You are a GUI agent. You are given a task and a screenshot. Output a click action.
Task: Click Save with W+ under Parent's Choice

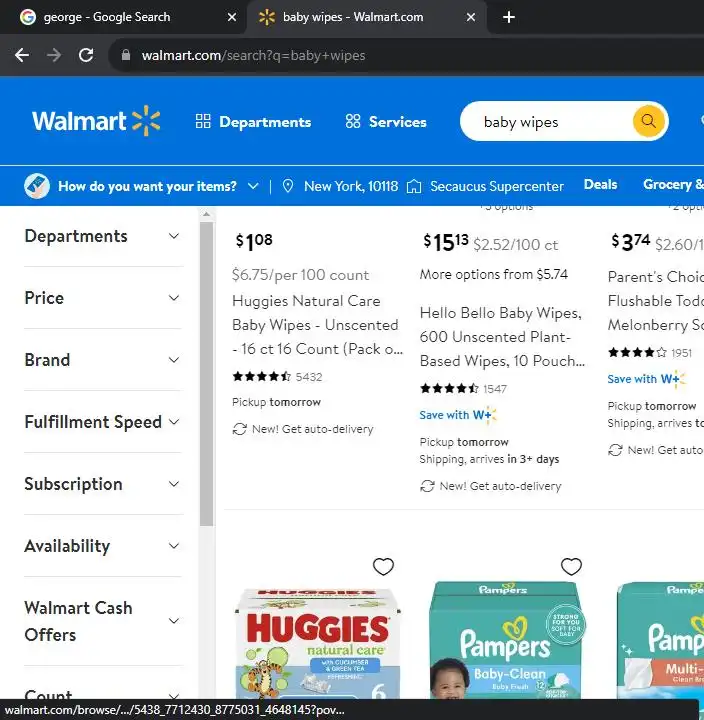click(x=646, y=379)
